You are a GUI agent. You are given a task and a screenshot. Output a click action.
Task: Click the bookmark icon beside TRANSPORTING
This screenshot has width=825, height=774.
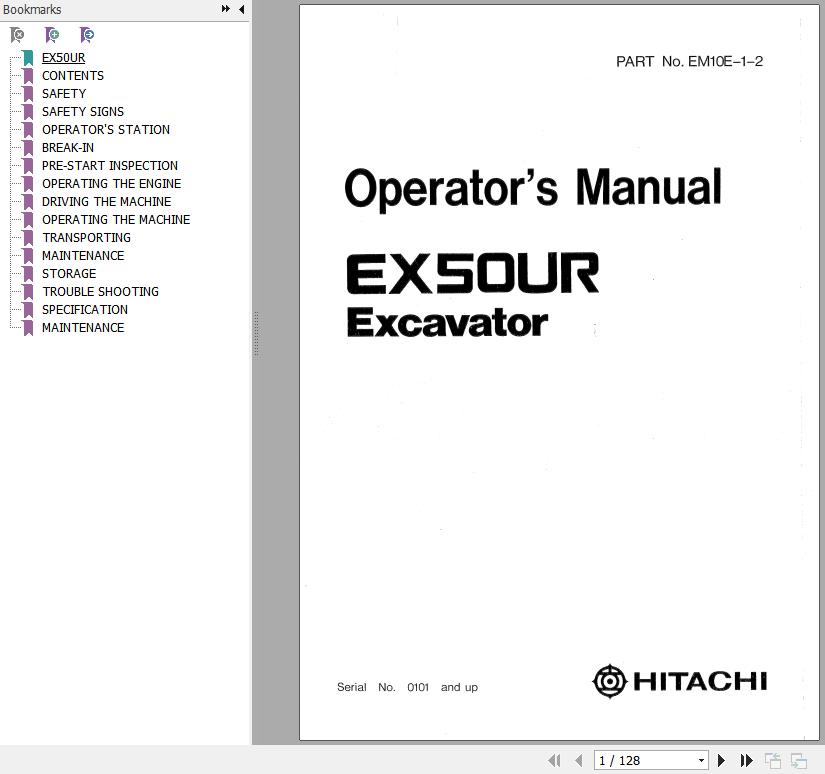click(x=28, y=238)
